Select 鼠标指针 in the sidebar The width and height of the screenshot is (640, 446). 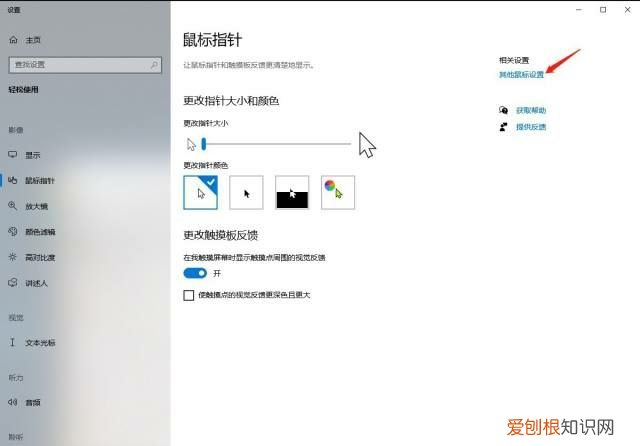point(40,180)
